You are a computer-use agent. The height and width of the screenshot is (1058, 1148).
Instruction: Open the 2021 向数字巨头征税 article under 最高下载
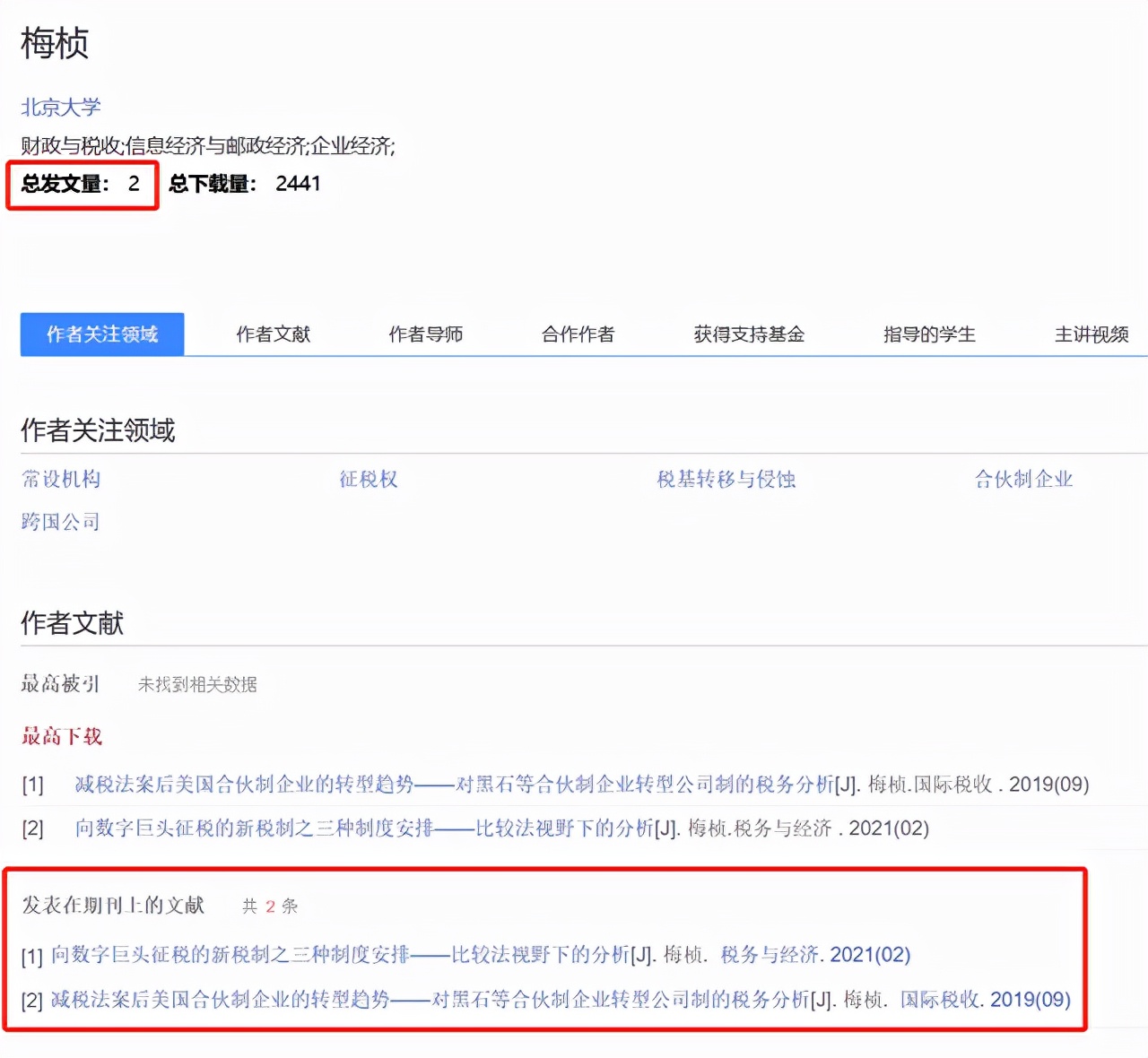point(359,828)
